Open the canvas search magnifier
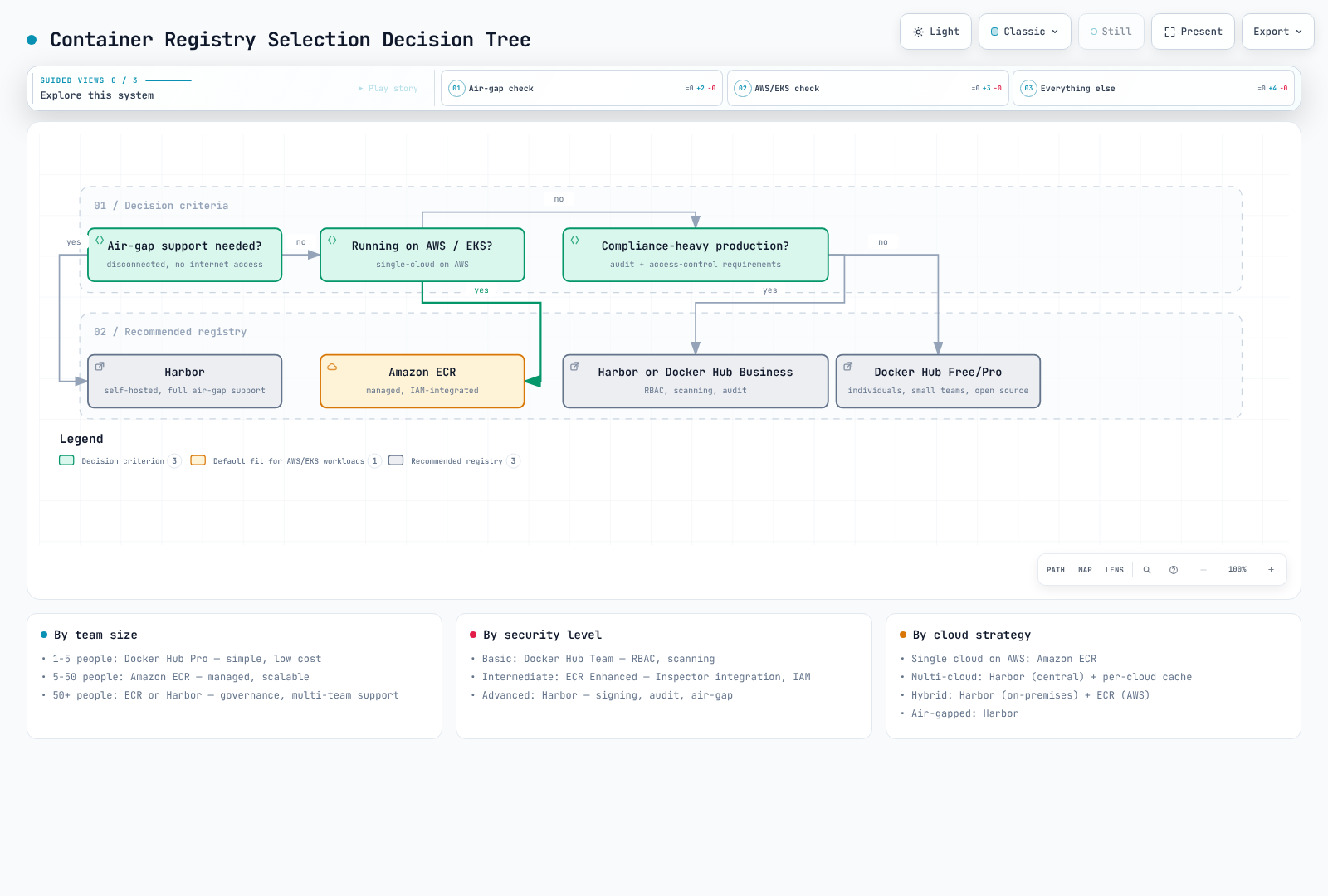Image resolution: width=1328 pixels, height=896 pixels. pos(1147,570)
